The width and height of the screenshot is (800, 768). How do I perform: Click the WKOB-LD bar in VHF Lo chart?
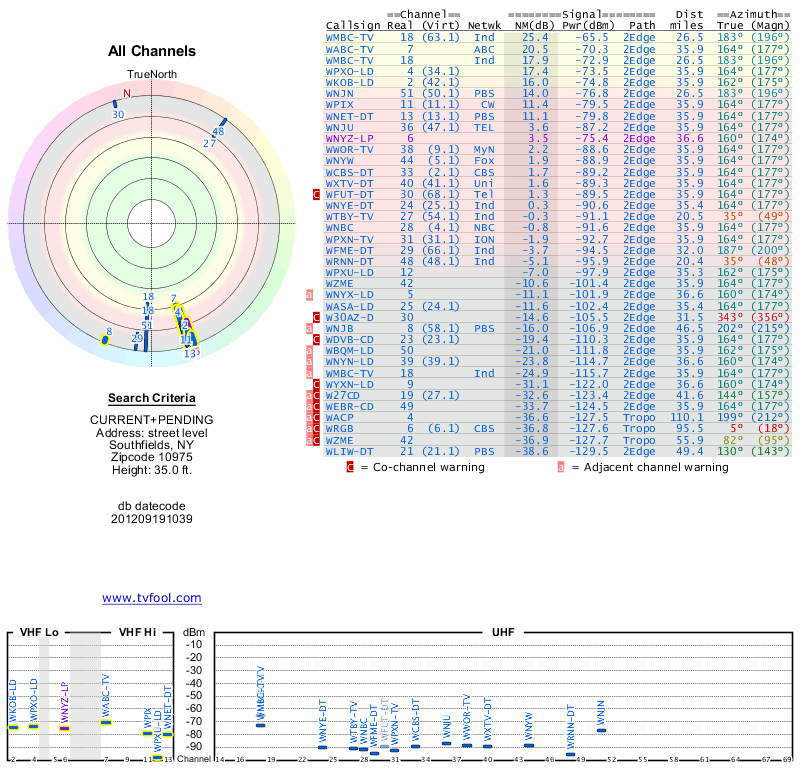pyautogui.click(x=14, y=727)
